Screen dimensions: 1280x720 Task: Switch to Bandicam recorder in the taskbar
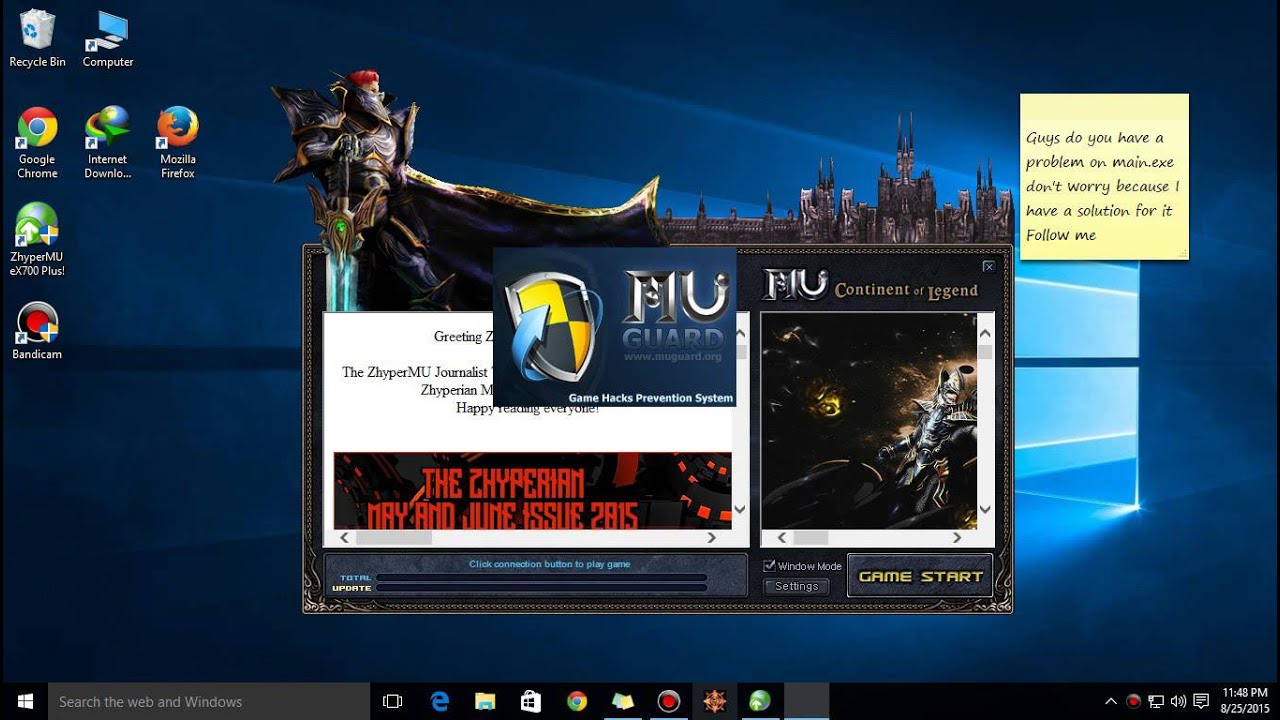(x=669, y=701)
